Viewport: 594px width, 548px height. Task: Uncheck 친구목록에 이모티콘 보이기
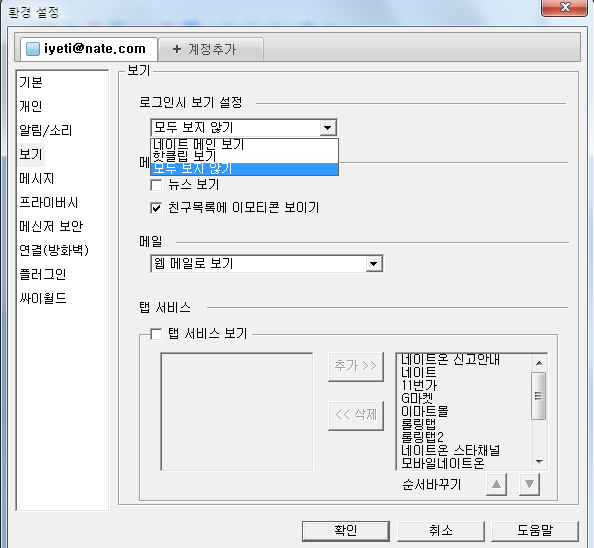tap(156, 208)
